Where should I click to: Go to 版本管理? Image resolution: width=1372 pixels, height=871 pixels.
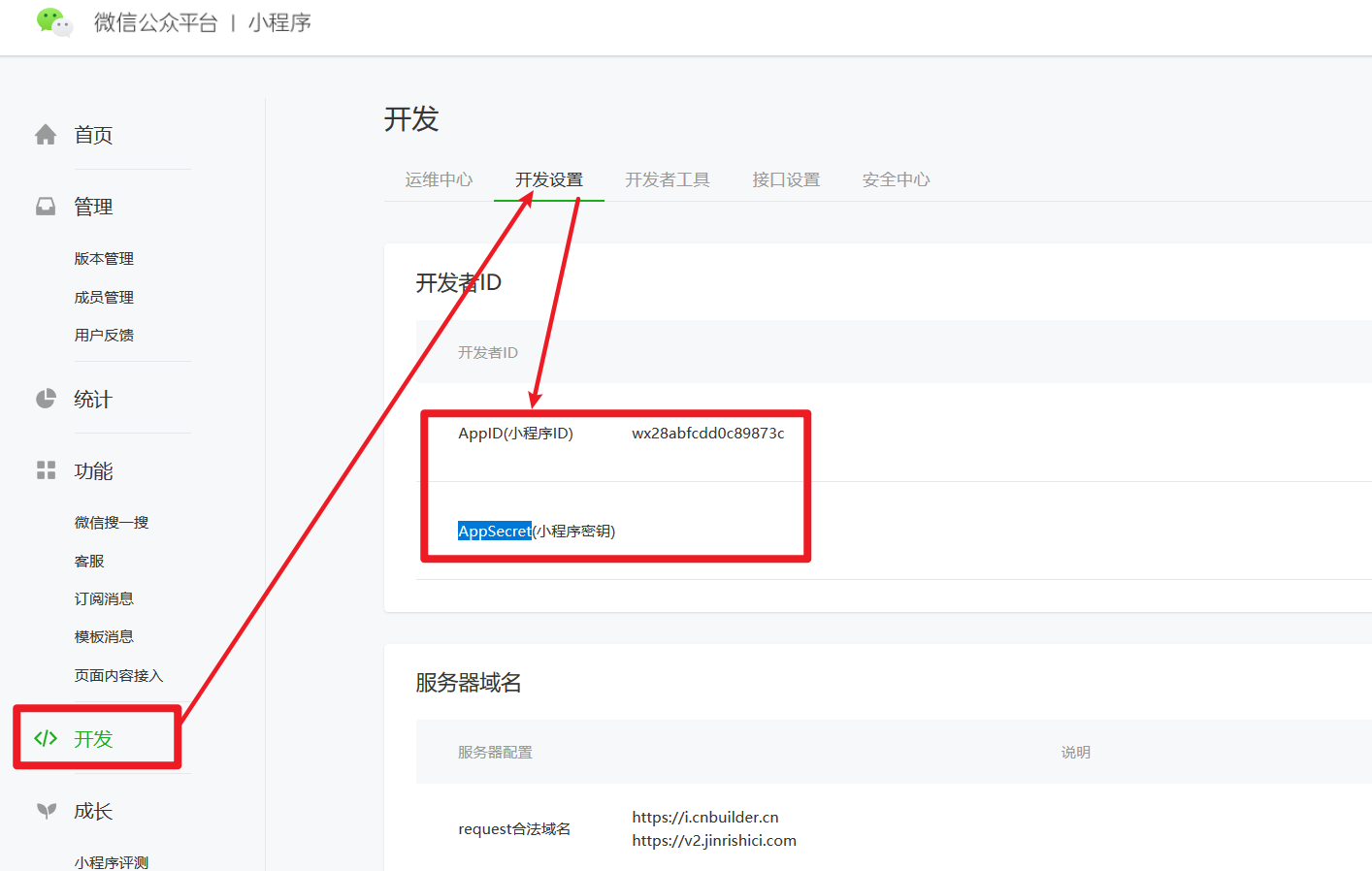[x=104, y=258]
